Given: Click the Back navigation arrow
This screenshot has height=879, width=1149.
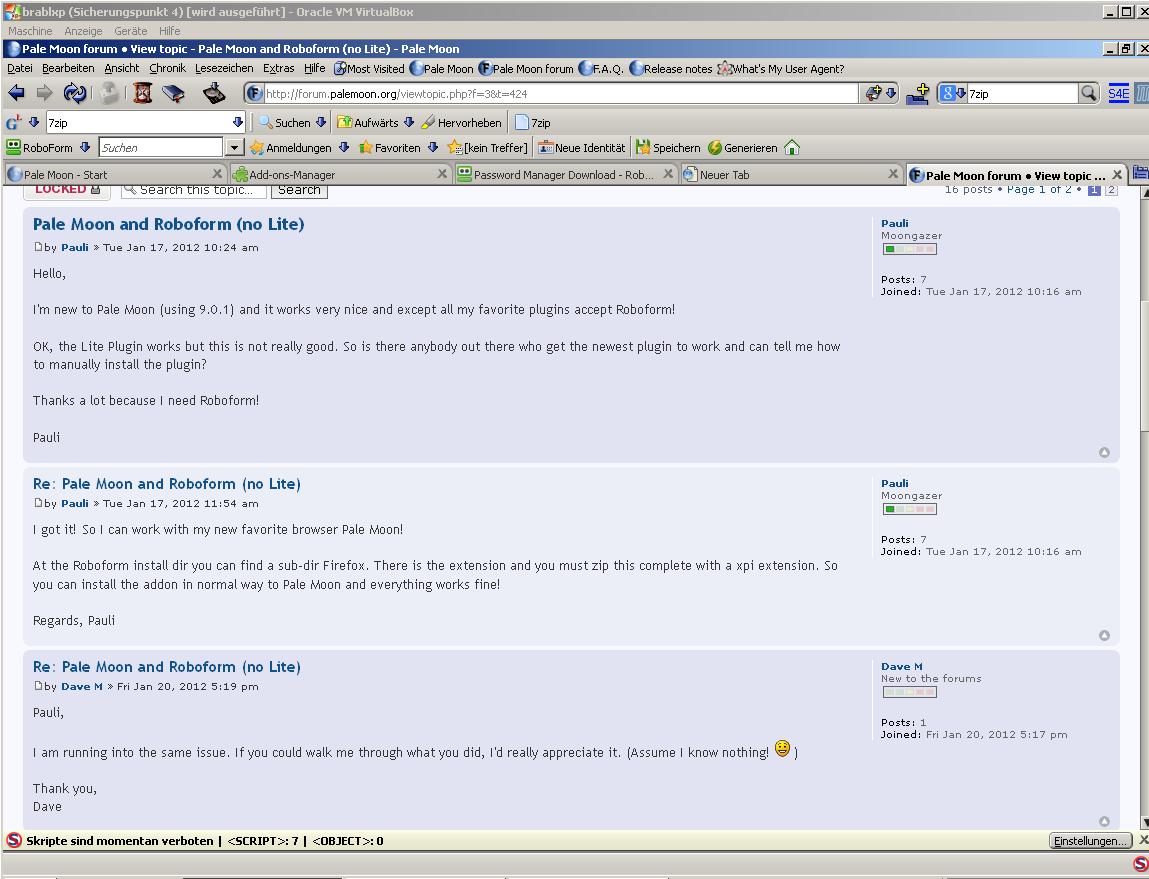Looking at the screenshot, I should pos(16,94).
